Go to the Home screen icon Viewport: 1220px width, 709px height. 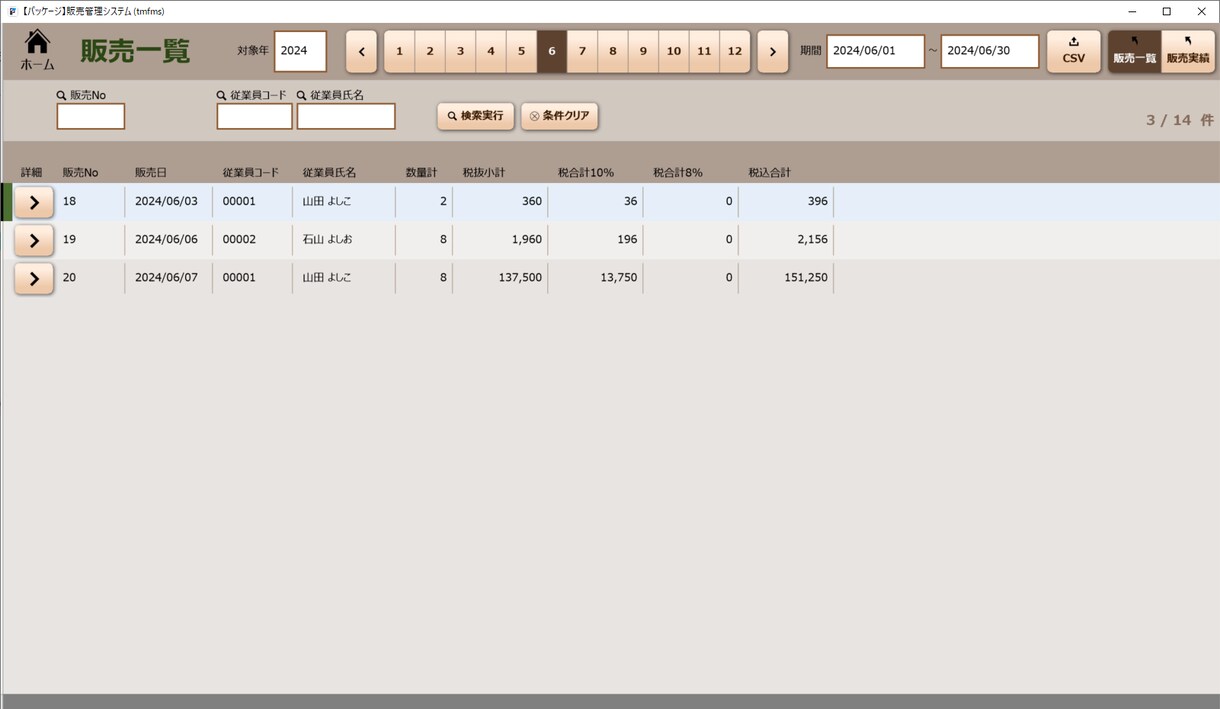[37, 50]
